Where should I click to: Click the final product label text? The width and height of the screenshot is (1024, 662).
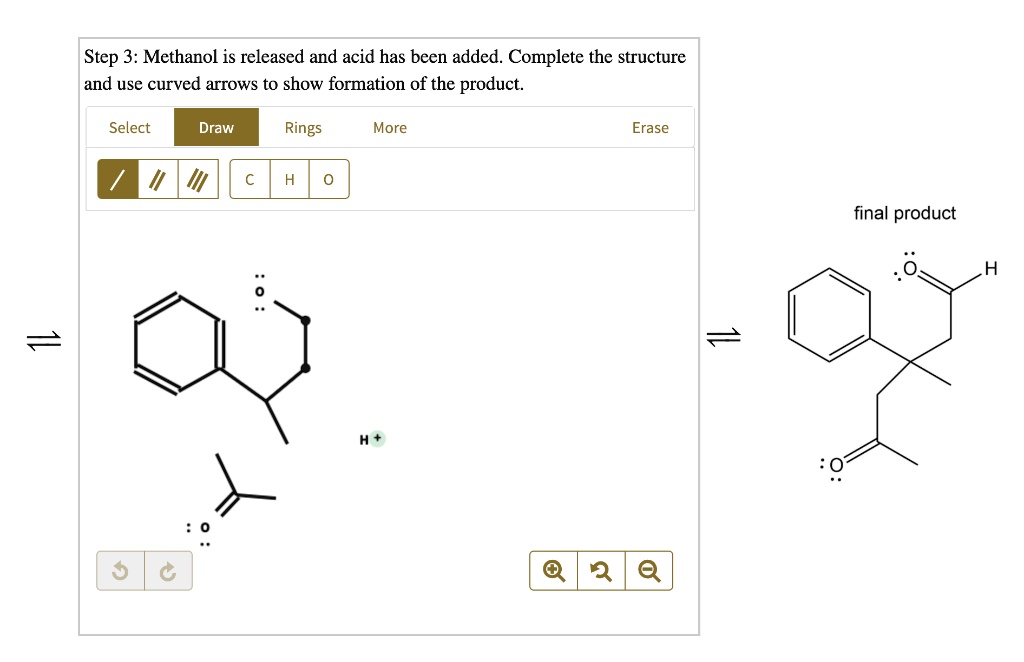[x=904, y=213]
